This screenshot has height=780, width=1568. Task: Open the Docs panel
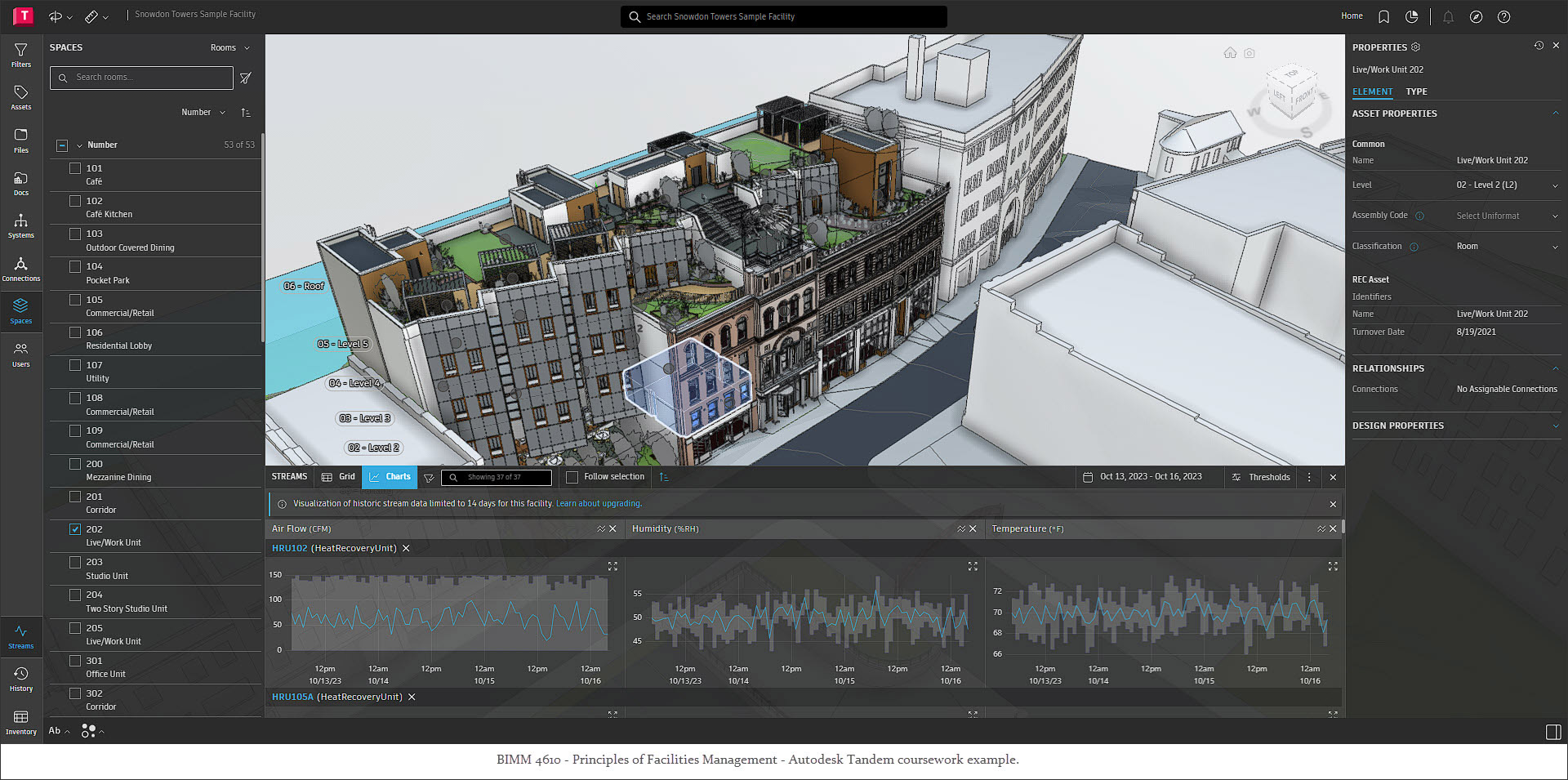[21, 183]
